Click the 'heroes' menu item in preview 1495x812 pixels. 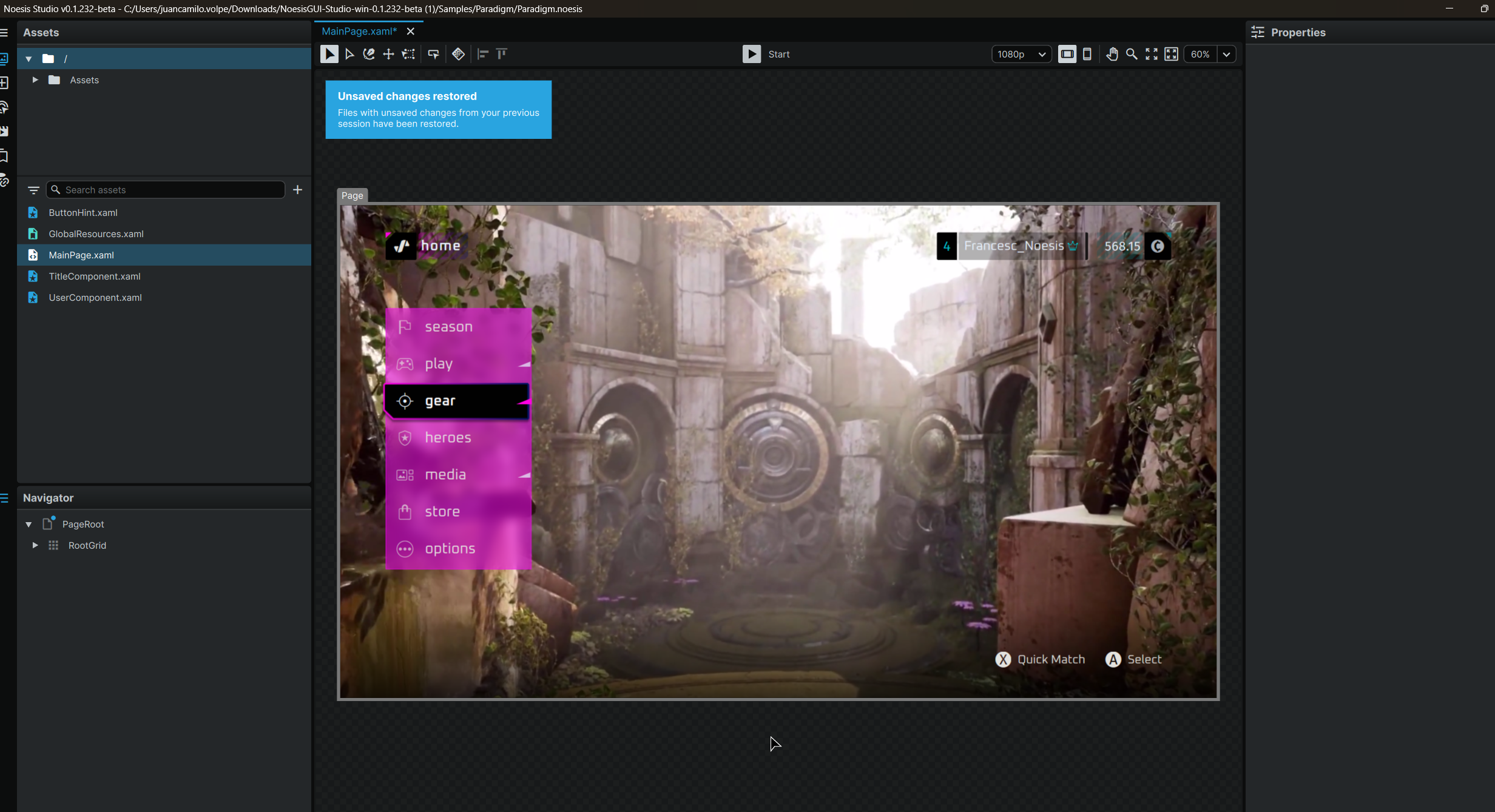pos(459,438)
